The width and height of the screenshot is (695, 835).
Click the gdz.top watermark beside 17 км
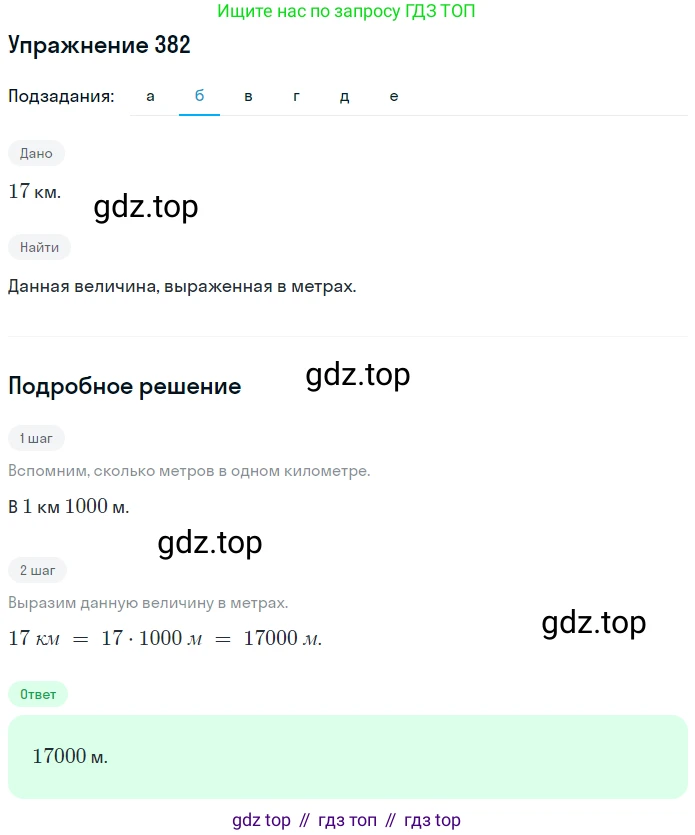point(146,207)
